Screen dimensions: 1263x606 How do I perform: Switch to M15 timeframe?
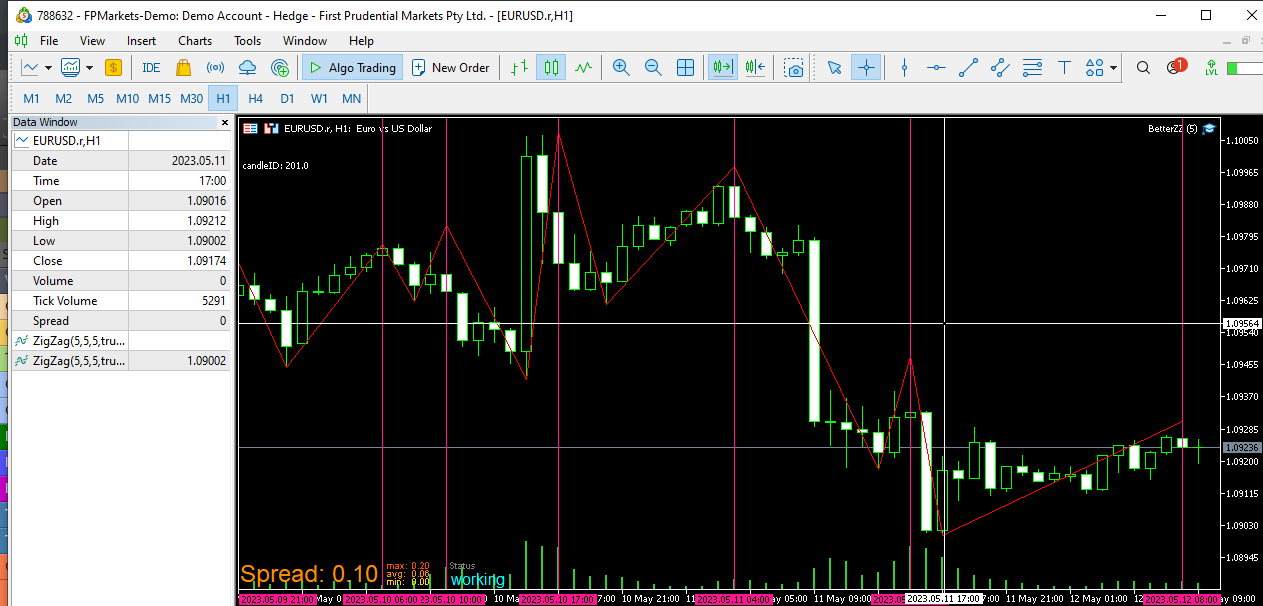[159, 98]
